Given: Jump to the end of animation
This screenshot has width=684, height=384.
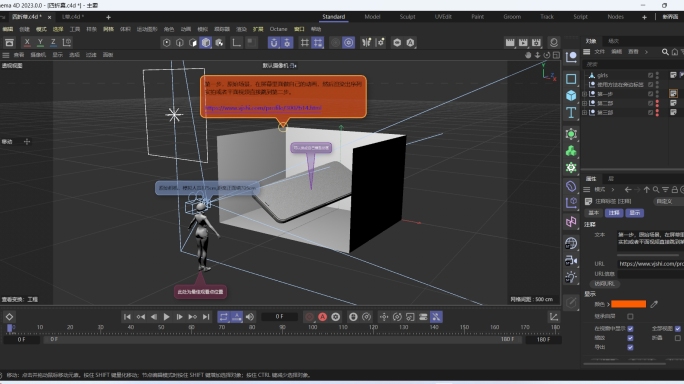Looking at the screenshot, I should [x=206, y=317].
